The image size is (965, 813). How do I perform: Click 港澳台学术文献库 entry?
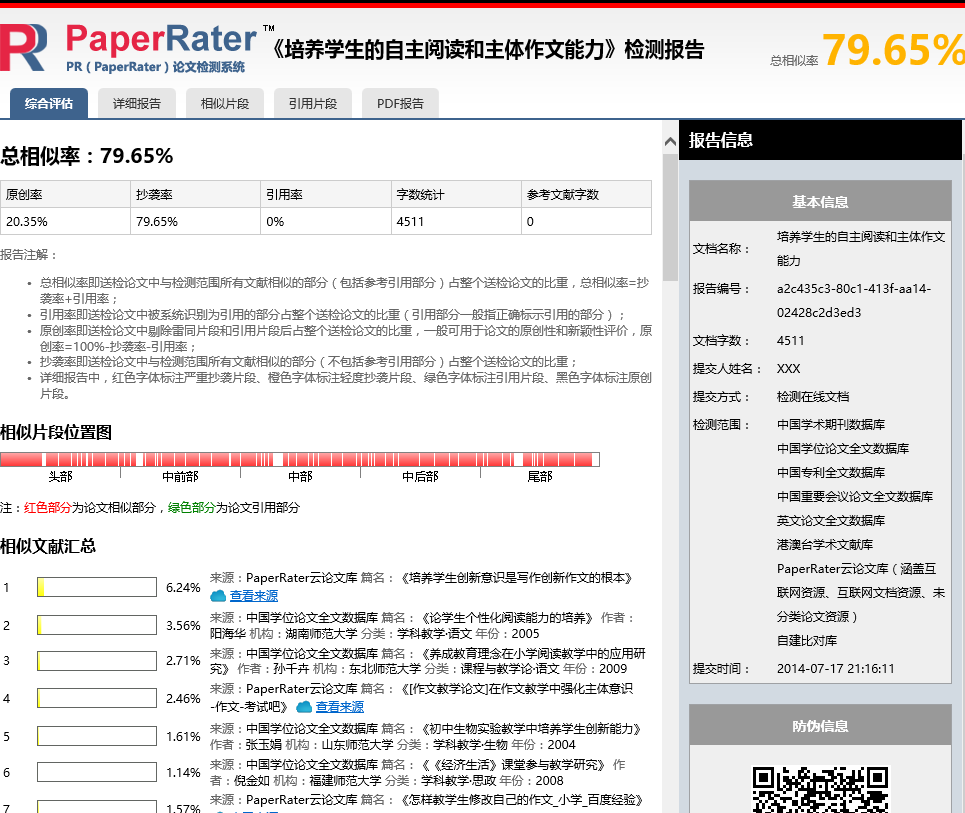click(825, 544)
